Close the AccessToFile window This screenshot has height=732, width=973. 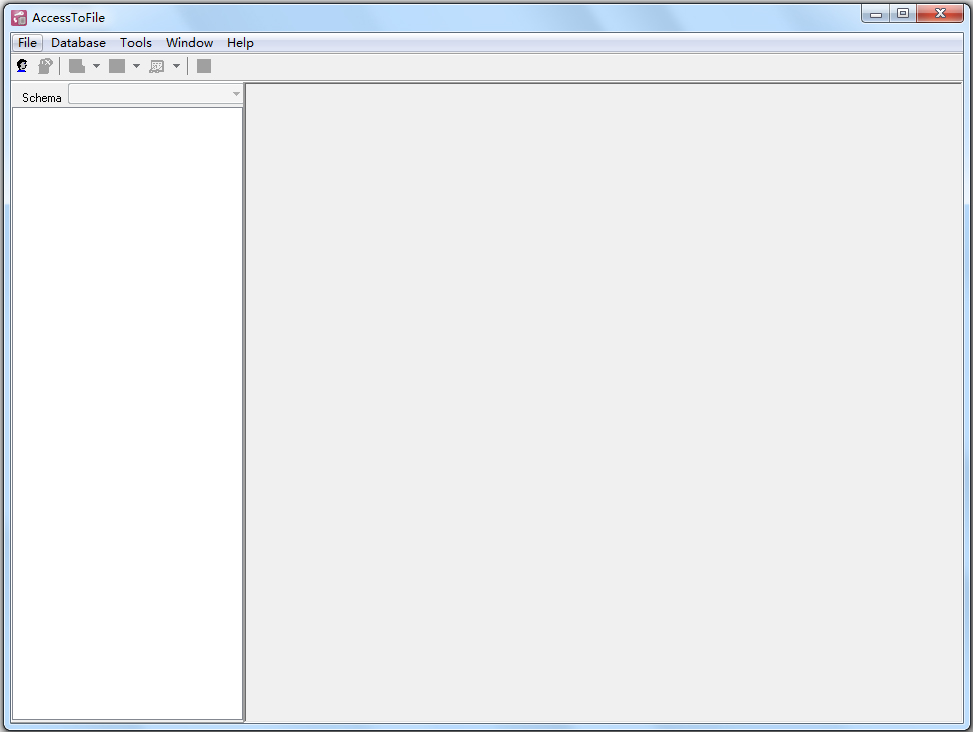[940, 14]
